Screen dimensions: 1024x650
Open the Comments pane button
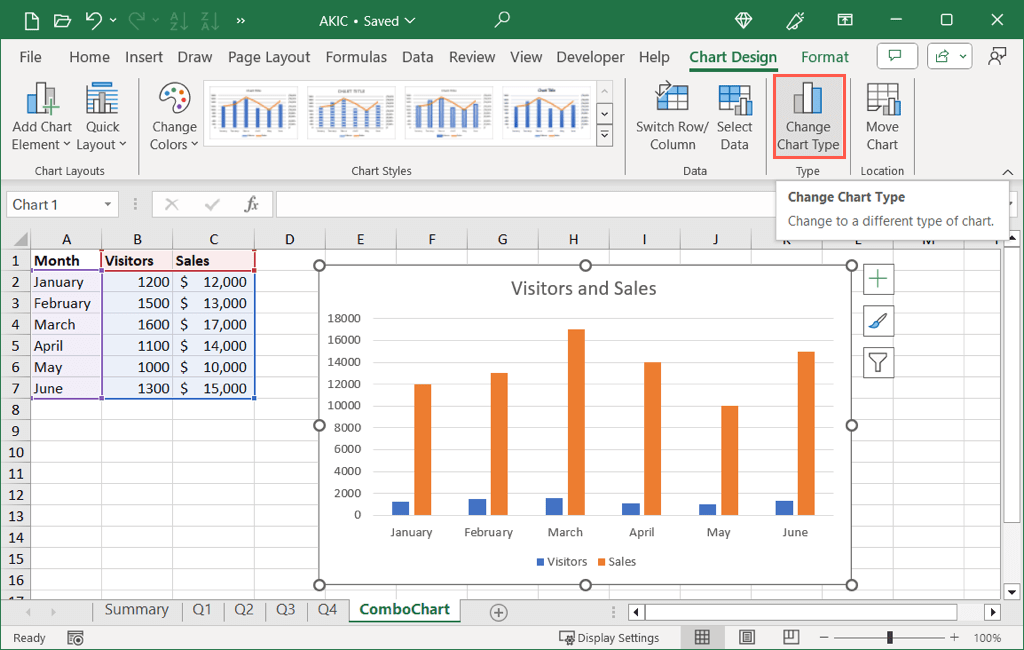(x=897, y=56)
